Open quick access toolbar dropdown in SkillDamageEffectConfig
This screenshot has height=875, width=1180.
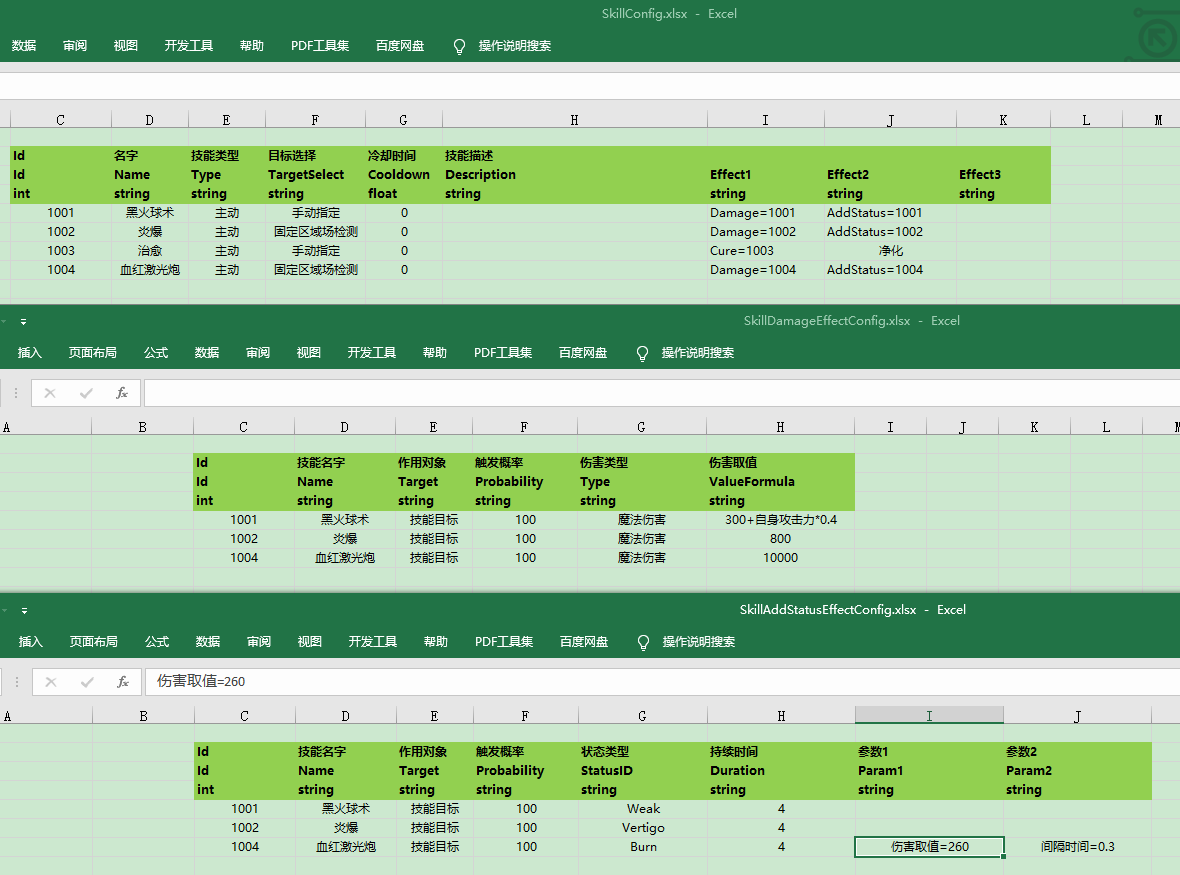coord(23,322)
